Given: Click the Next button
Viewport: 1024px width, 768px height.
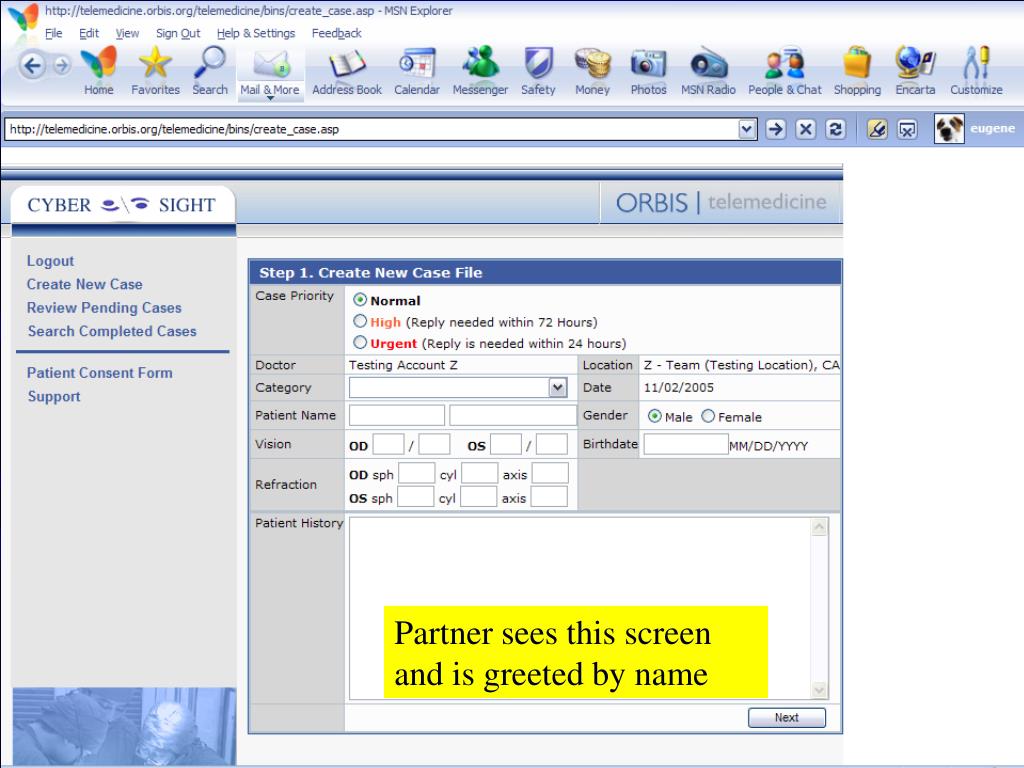Looking at the screenshot, I should click(786, 717).
